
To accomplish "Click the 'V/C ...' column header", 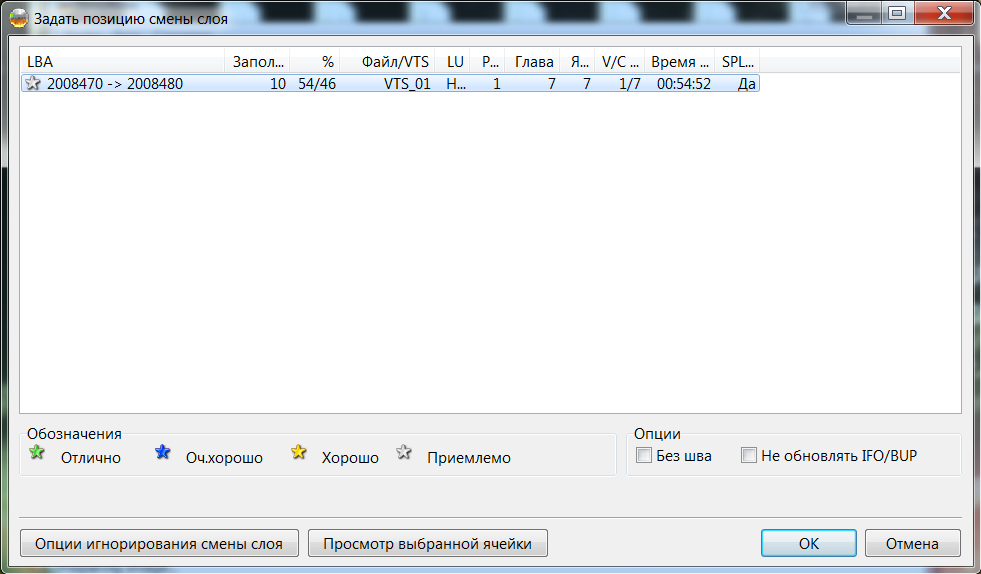I will pyautogui.click(x=619, y=62).
